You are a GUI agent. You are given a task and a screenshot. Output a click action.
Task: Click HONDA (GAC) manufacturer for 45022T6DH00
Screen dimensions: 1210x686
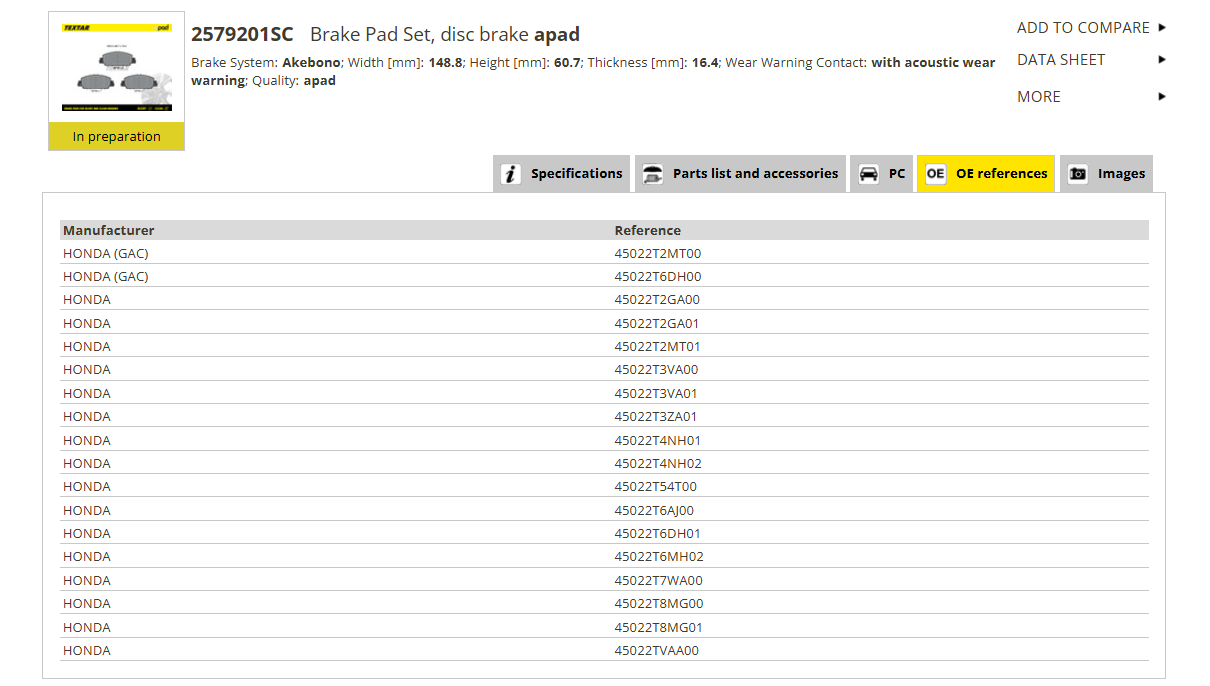106,277
